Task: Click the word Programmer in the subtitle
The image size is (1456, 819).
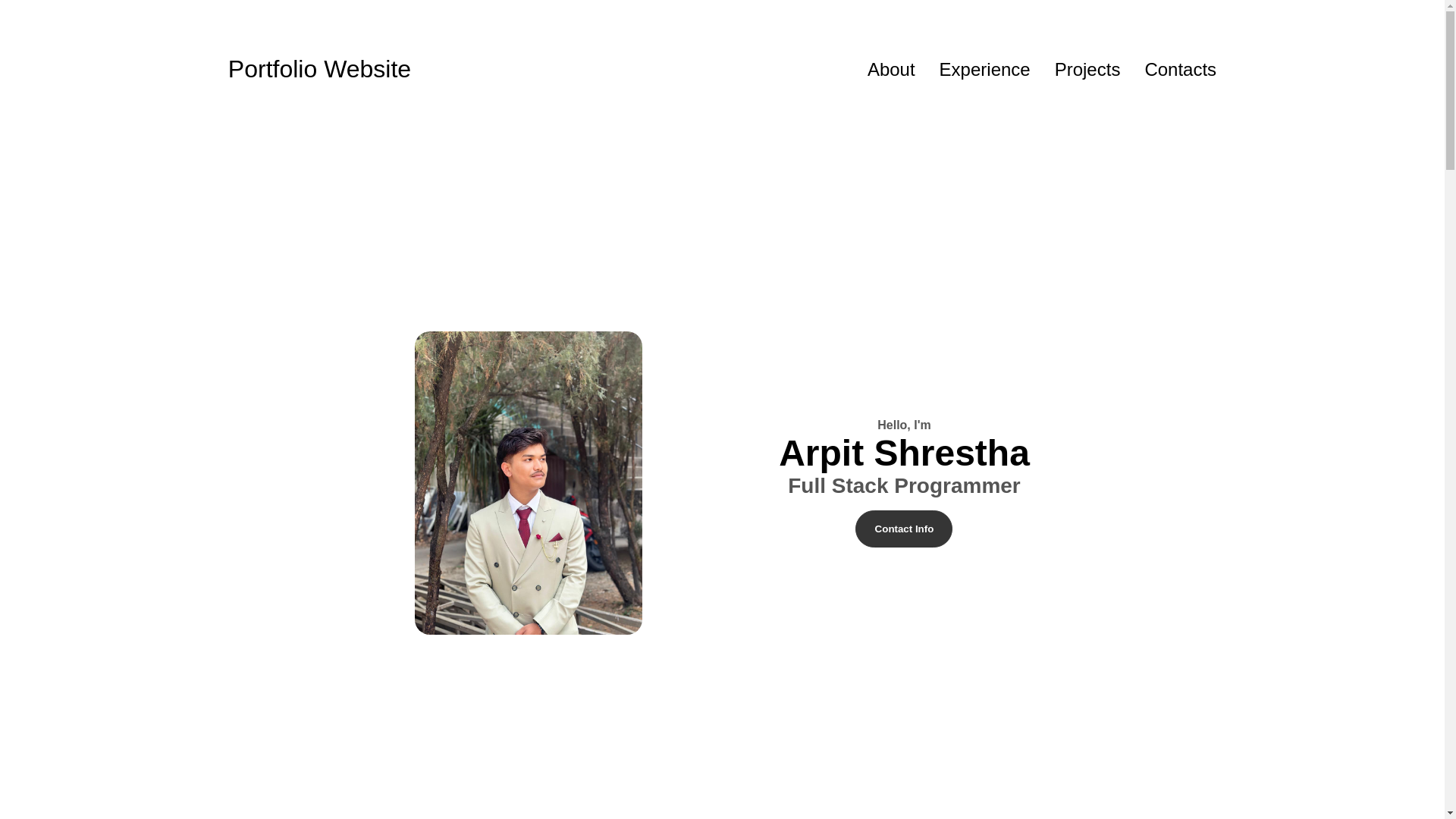Action: pos(957,486)
